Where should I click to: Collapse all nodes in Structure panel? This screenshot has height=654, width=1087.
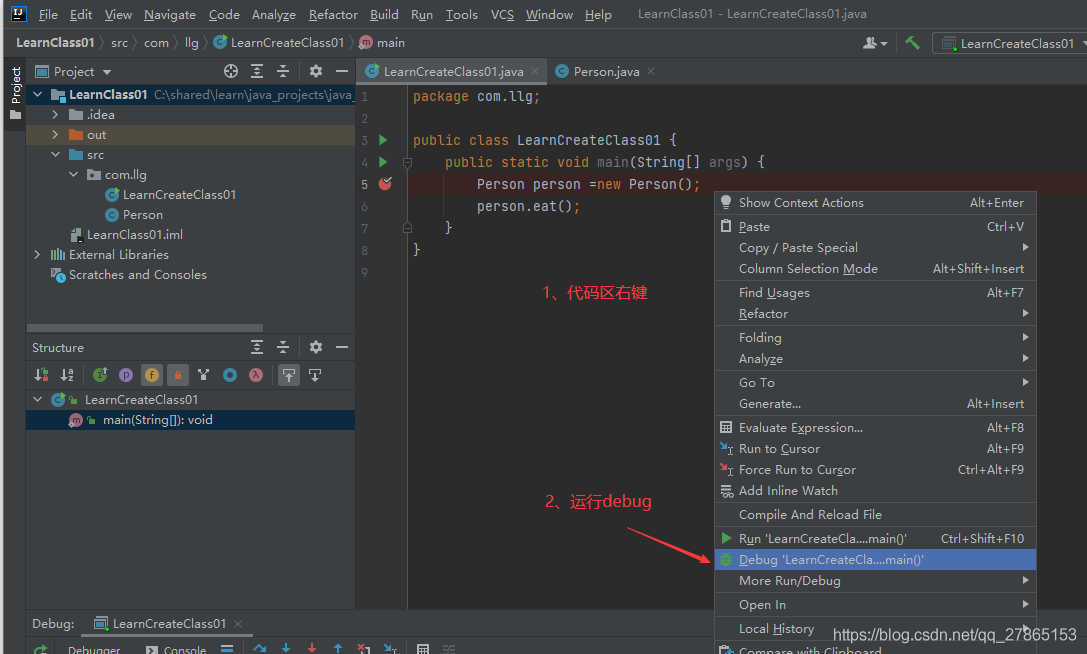click(x=283, y=348)
